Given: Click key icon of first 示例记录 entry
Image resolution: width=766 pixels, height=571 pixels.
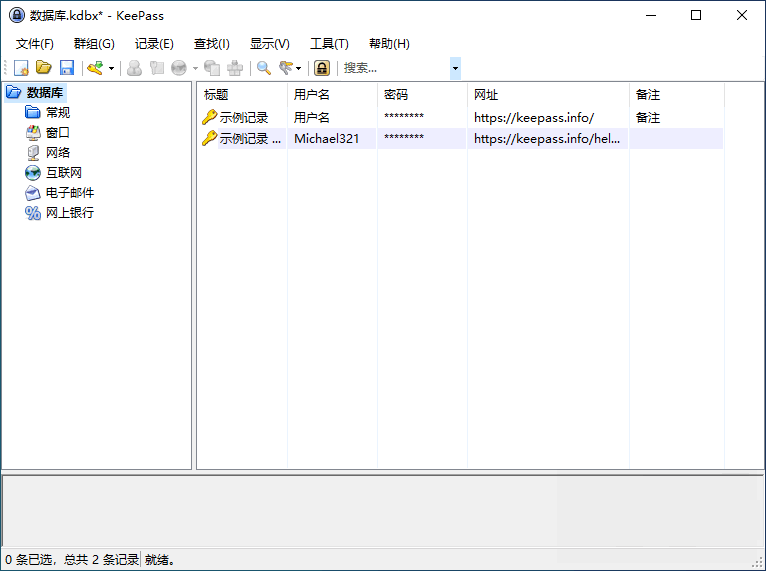Looking at the screenshot, I should (x=210, y=117).
